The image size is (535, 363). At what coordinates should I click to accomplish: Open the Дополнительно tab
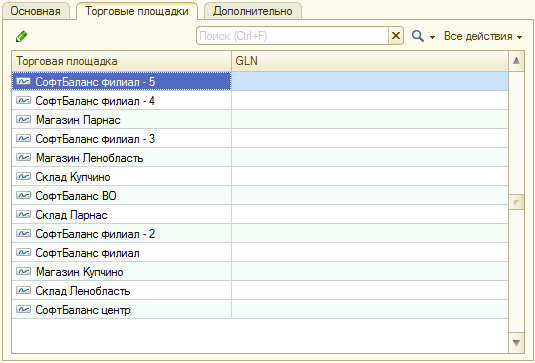click(252, 11)
